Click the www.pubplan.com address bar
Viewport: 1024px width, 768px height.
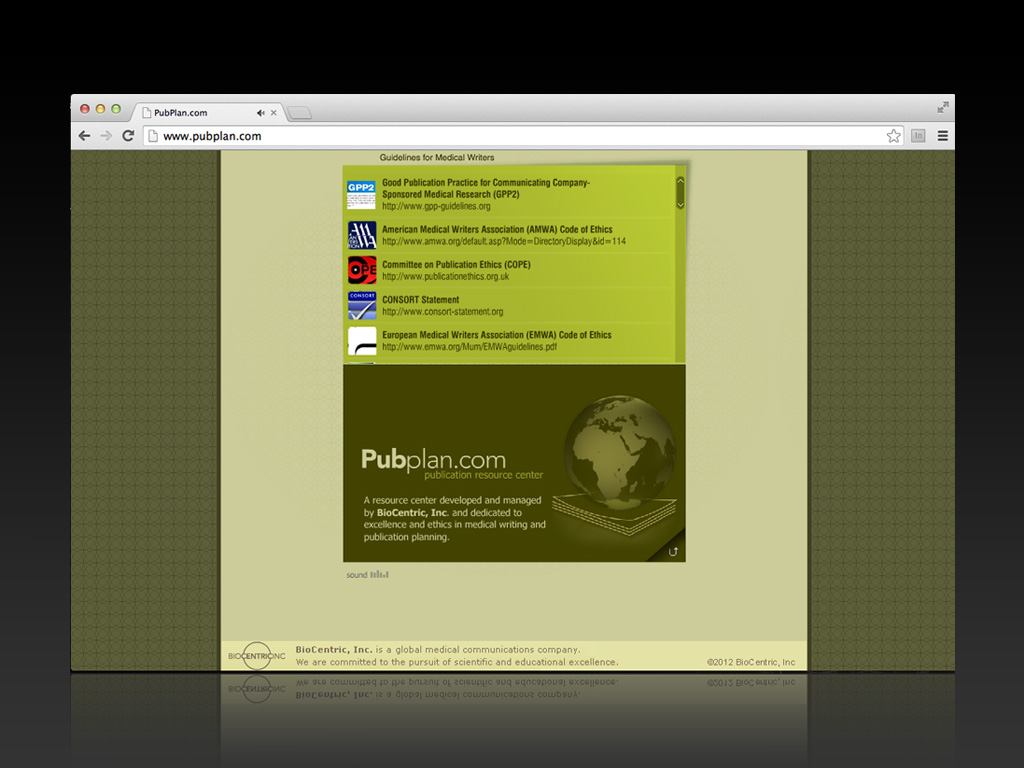(522, 136)
